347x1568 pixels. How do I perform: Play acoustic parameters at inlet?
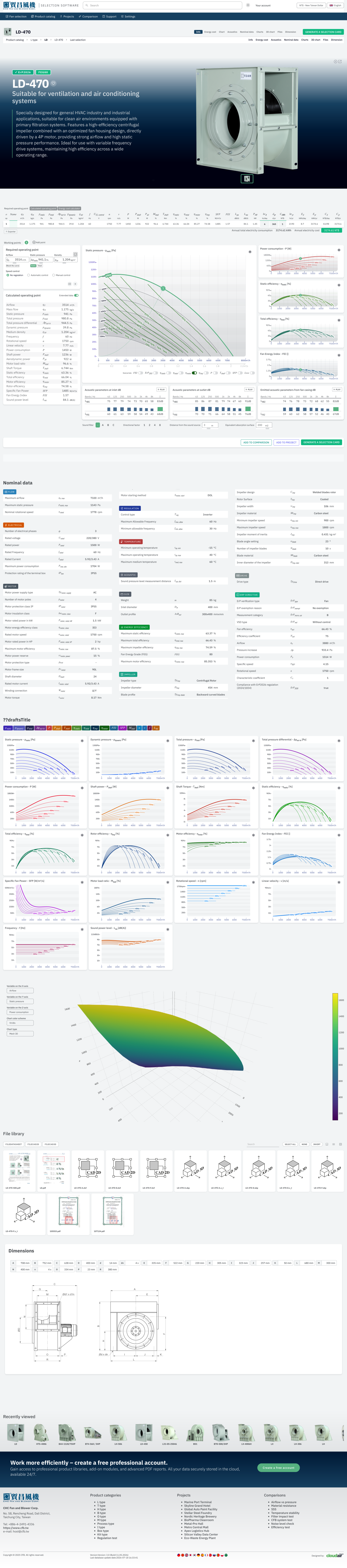click(162, 390)
